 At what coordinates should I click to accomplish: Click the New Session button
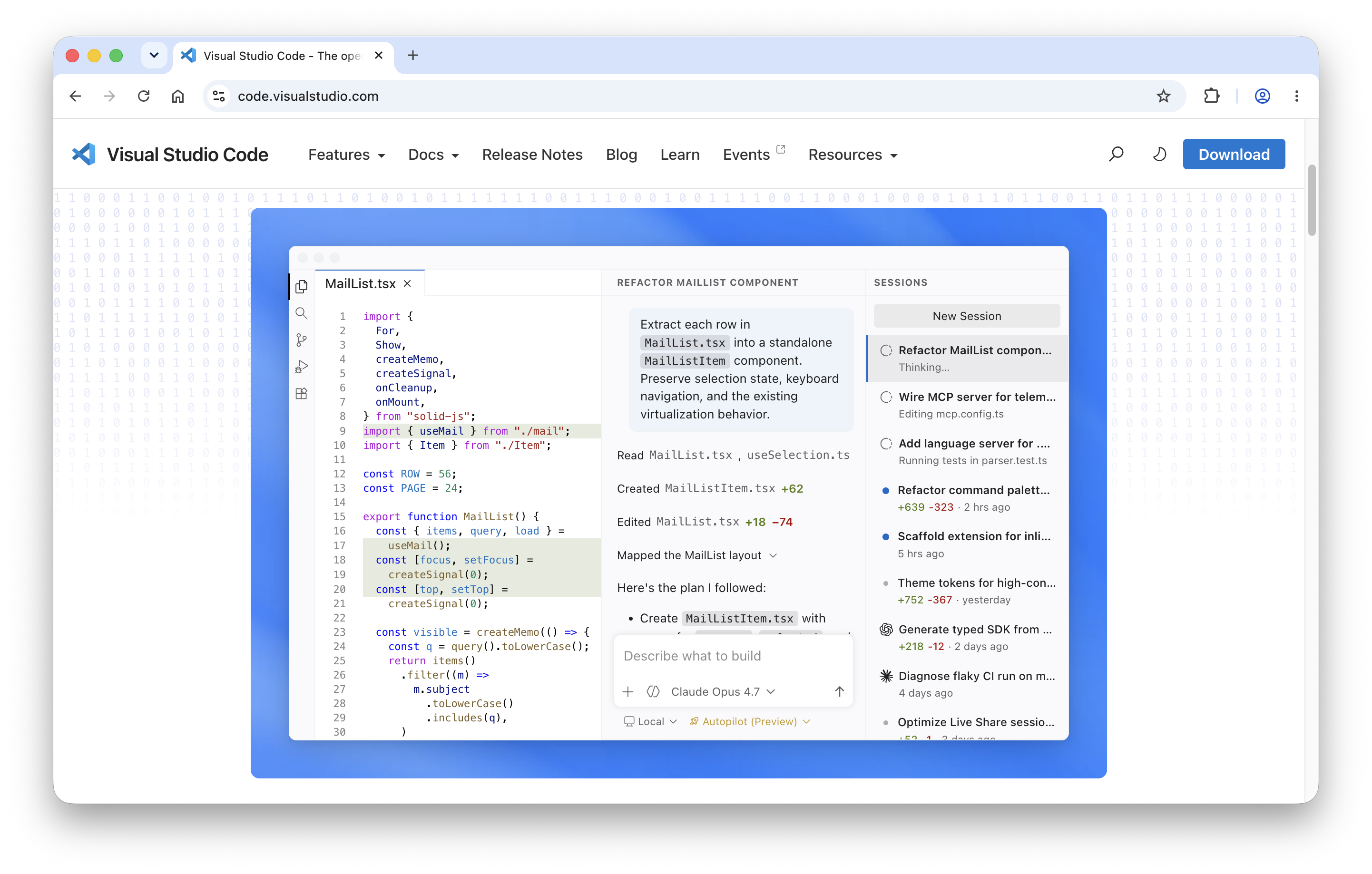966,316
